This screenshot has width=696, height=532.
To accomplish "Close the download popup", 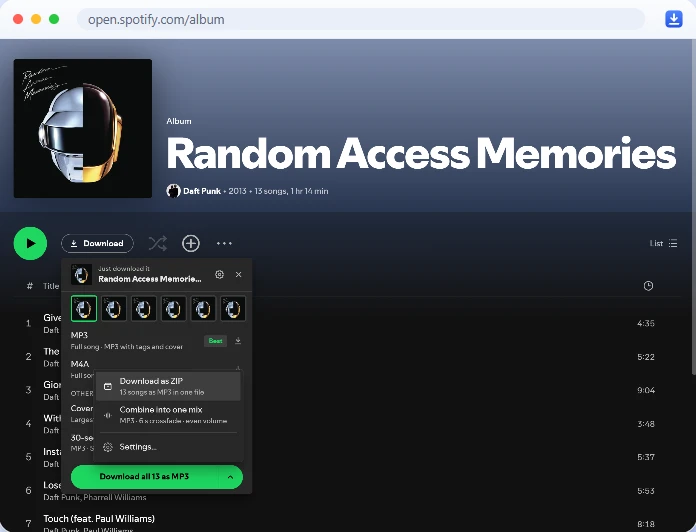I will tap(238, 275).
